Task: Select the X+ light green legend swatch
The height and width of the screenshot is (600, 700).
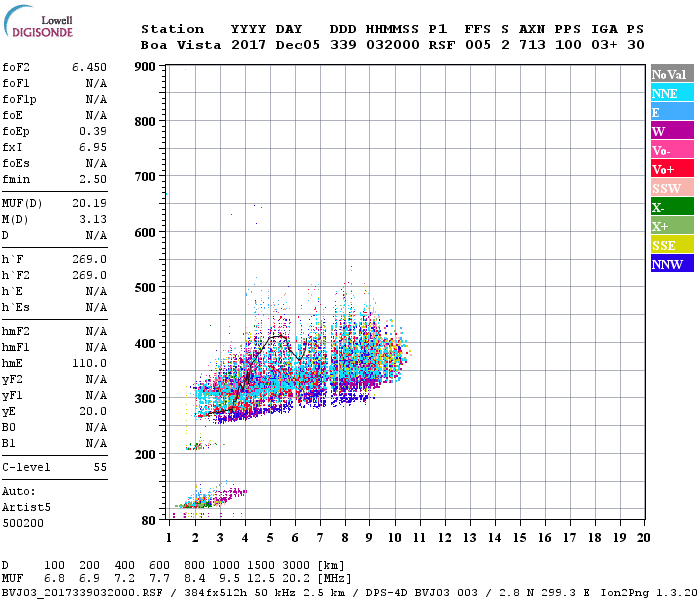Action: click(672, 226)
